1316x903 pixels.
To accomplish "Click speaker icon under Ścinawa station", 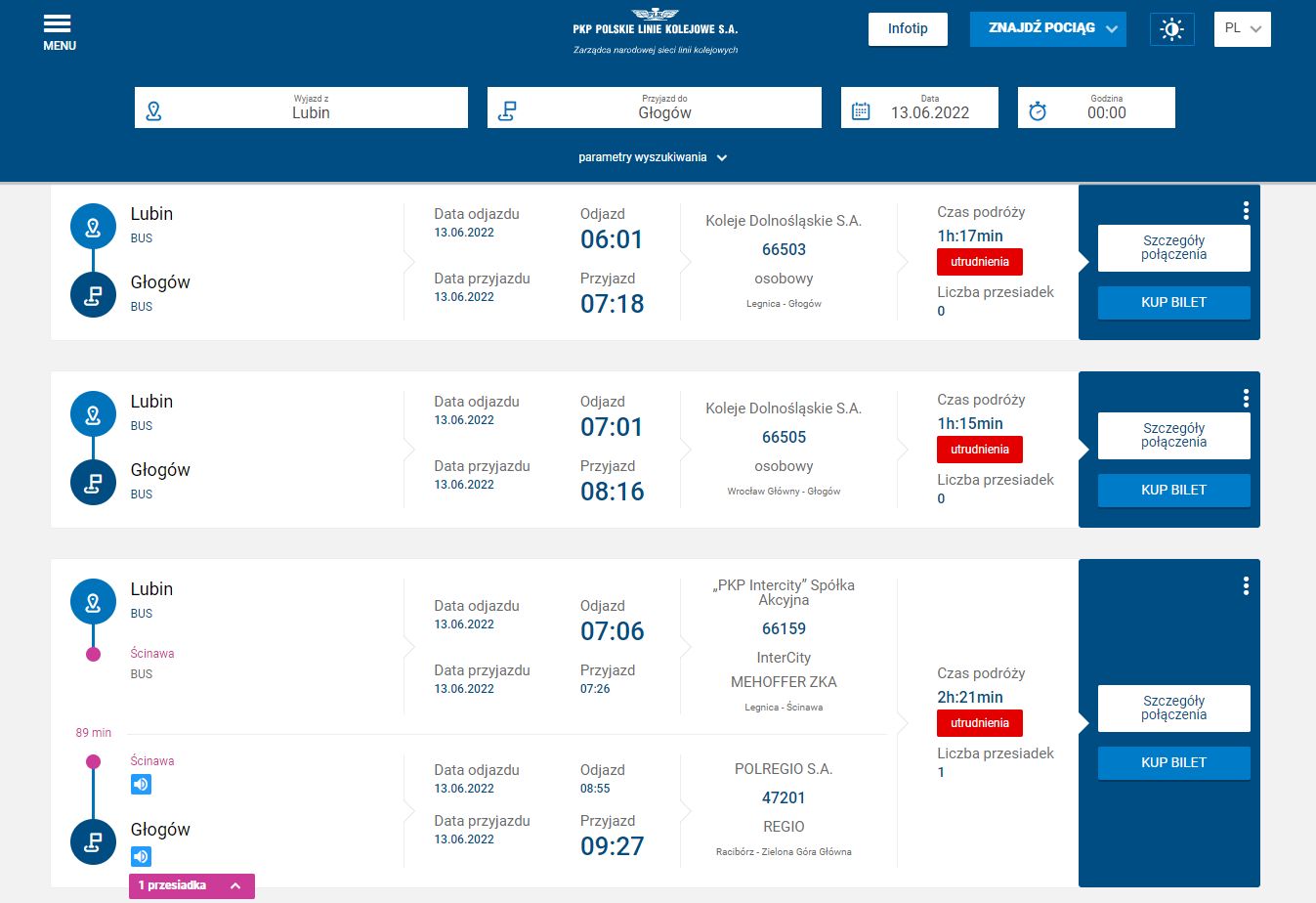I will tap(142, 784).
